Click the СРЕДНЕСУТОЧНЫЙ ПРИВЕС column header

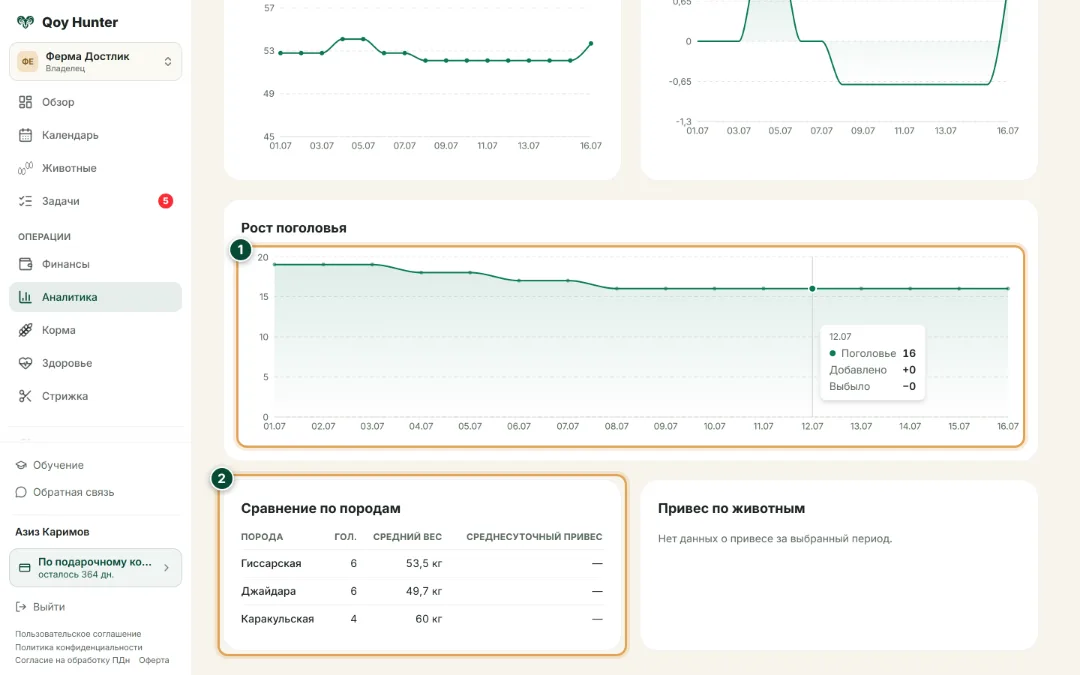click(x=534, y=537)
